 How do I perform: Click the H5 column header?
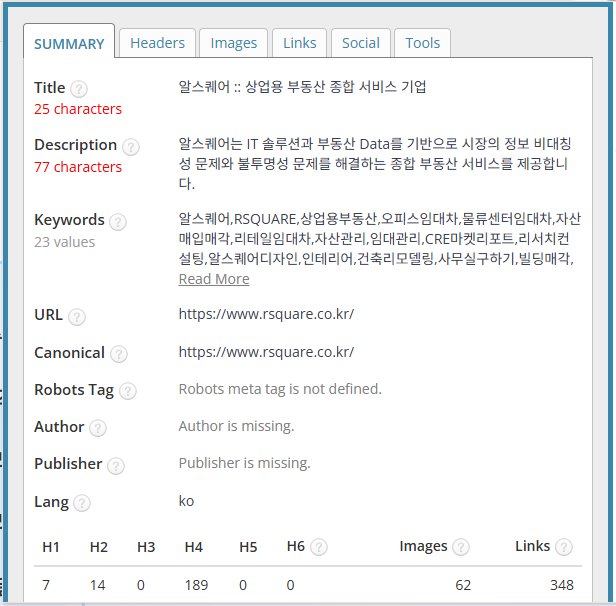(x=248, y=547)
